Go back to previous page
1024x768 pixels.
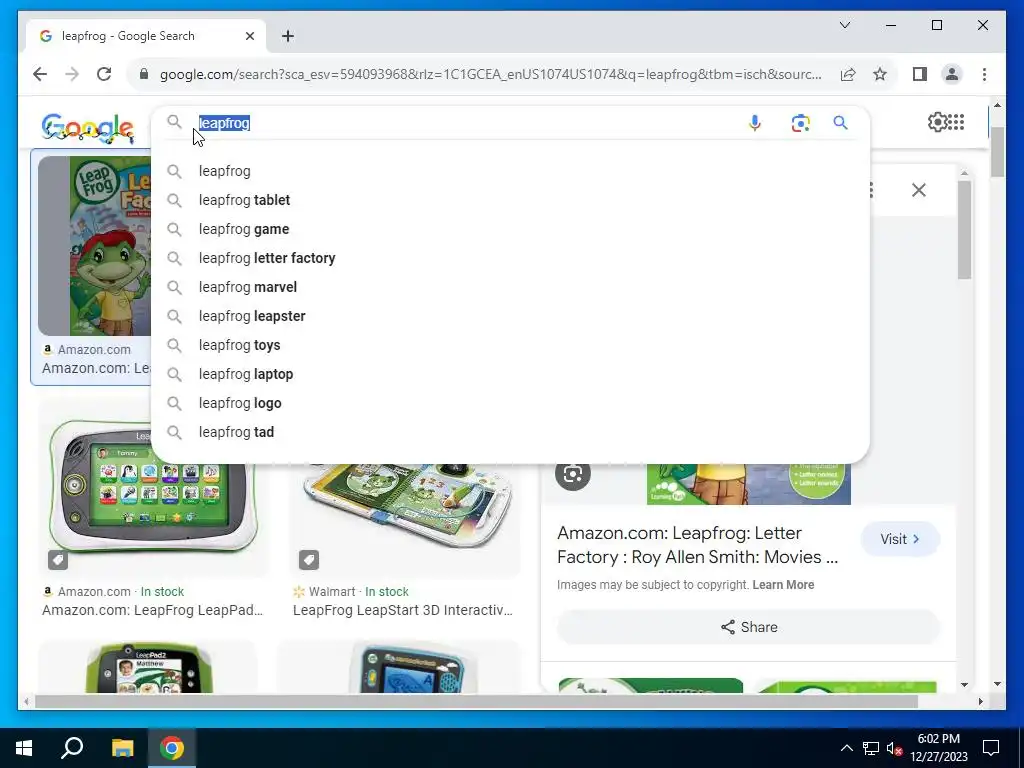[40, 74]
